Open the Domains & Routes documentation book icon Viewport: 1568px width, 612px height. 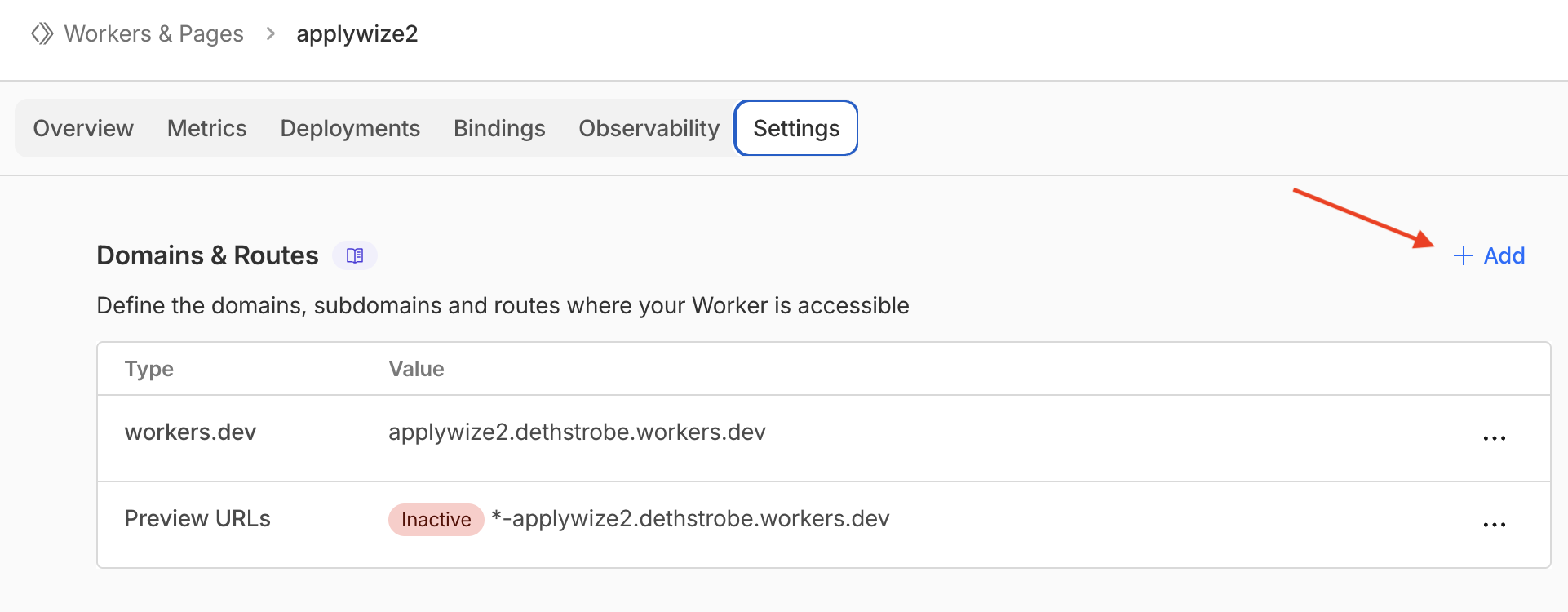pos(355,255)
